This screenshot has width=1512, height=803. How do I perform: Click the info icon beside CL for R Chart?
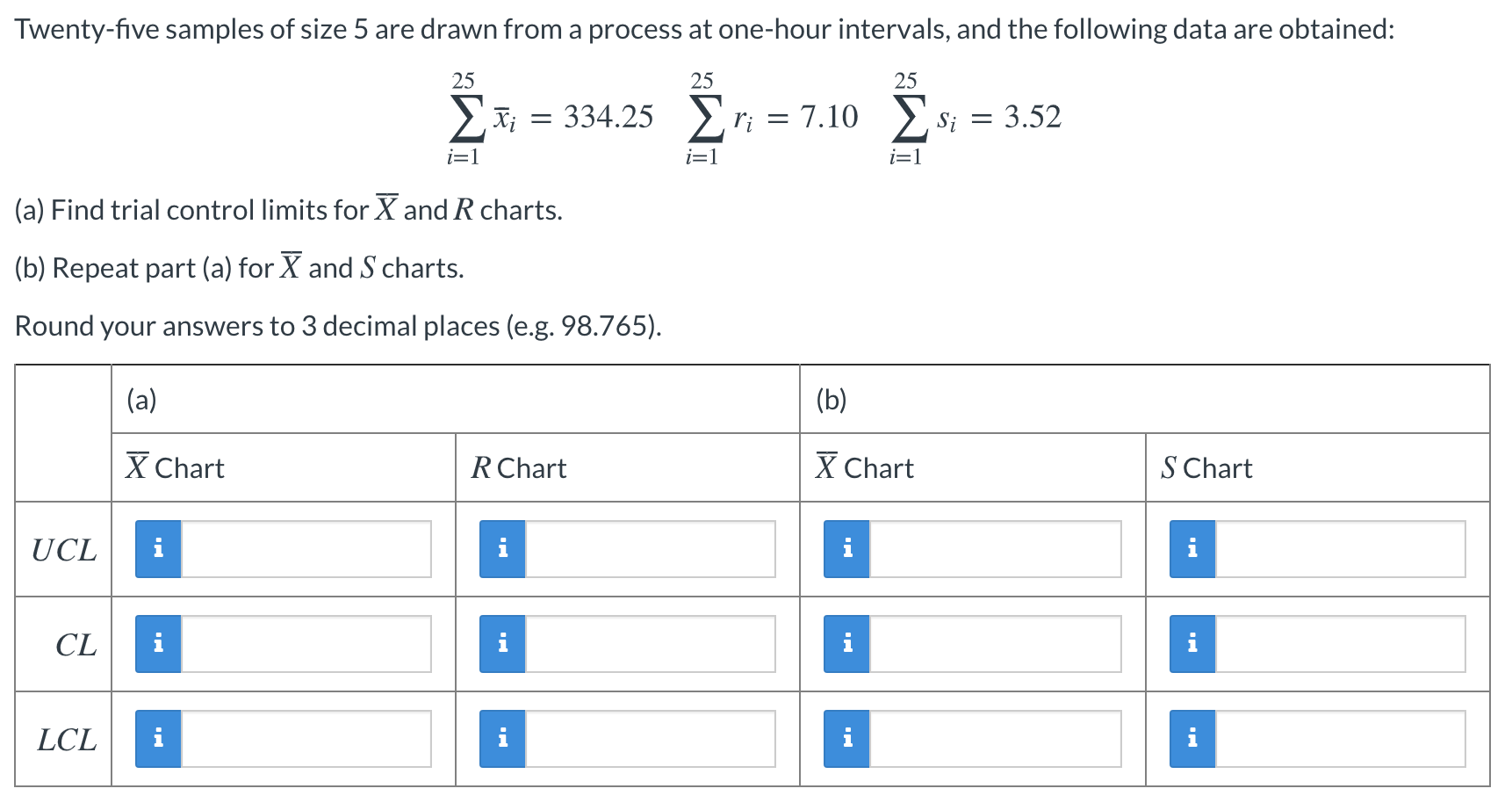(x=504, y=644)
